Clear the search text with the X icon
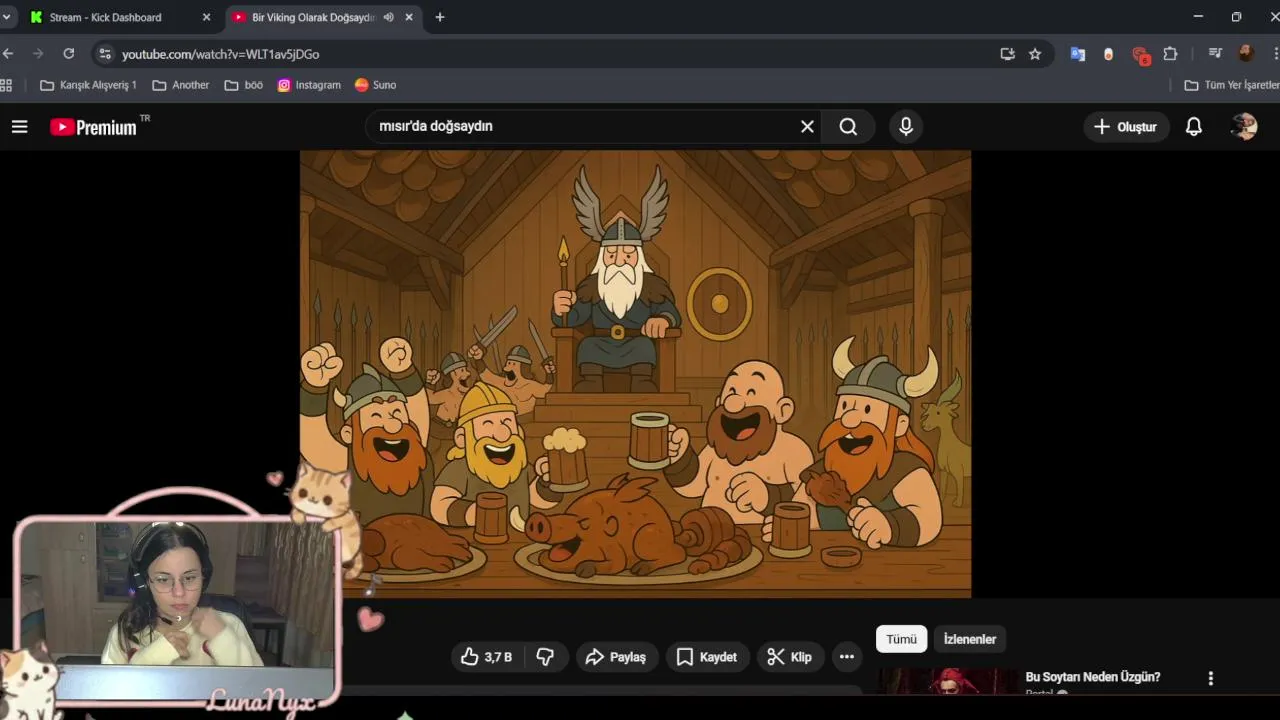The height and width of the screenshot is (720, 1280). 807,126
